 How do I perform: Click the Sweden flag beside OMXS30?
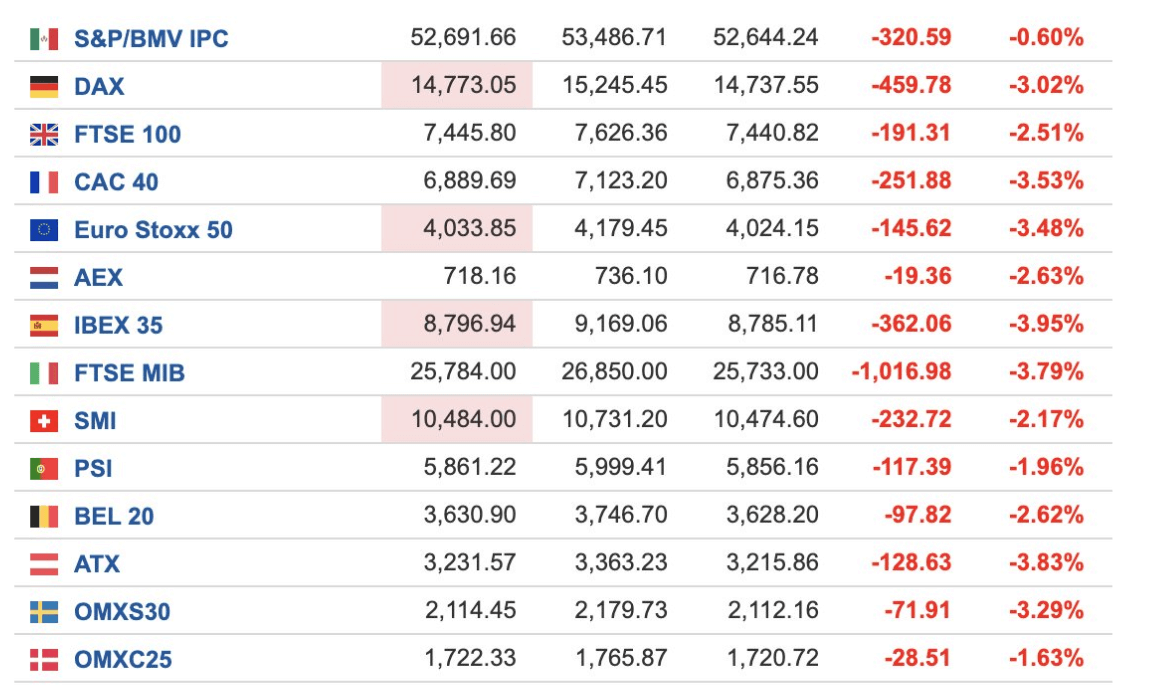[44, 612]
